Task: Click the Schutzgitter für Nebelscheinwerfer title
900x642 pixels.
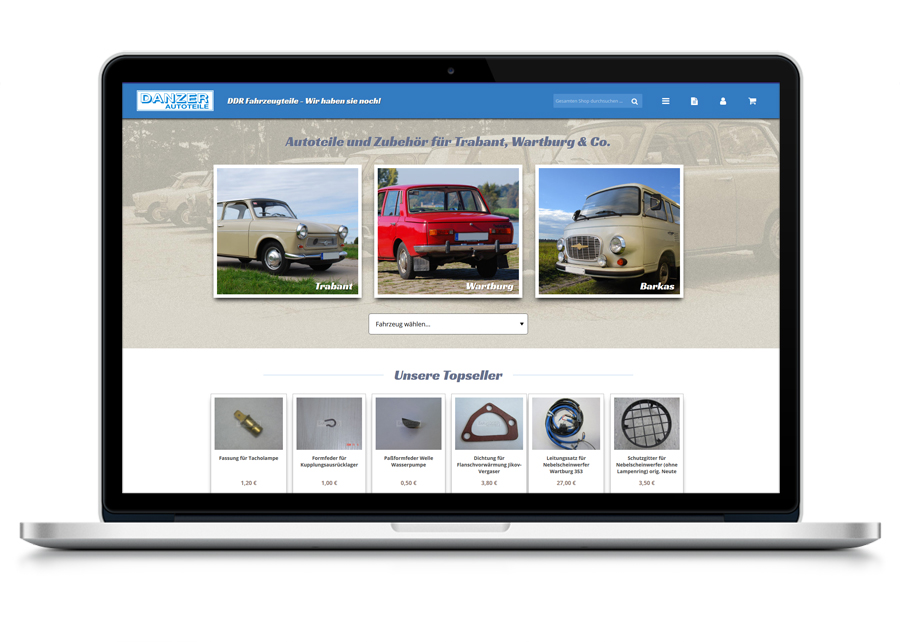Action: coord(646,465)
